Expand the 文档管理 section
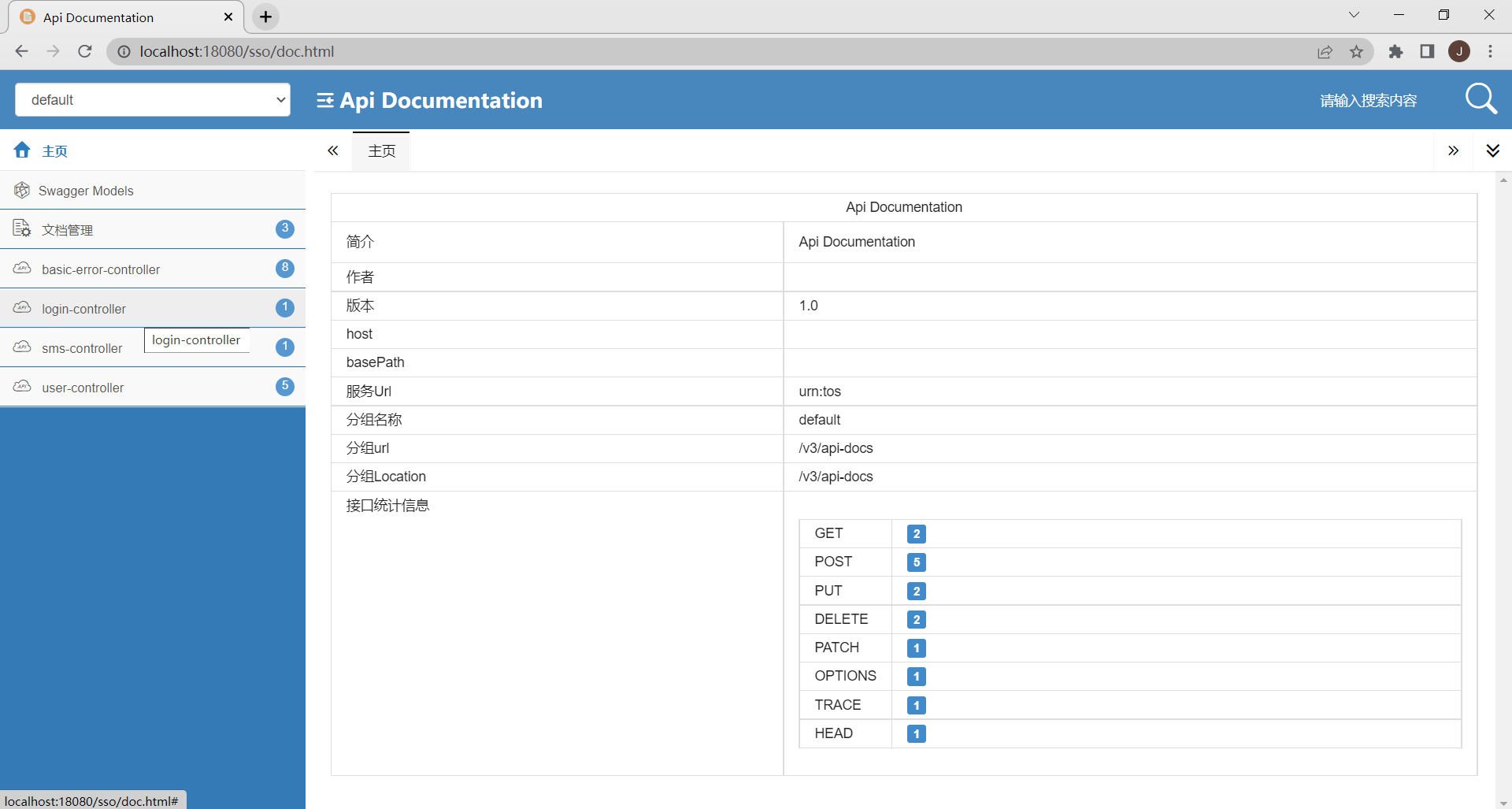This screenshot has width=1512, height=809. click(153, 229)
